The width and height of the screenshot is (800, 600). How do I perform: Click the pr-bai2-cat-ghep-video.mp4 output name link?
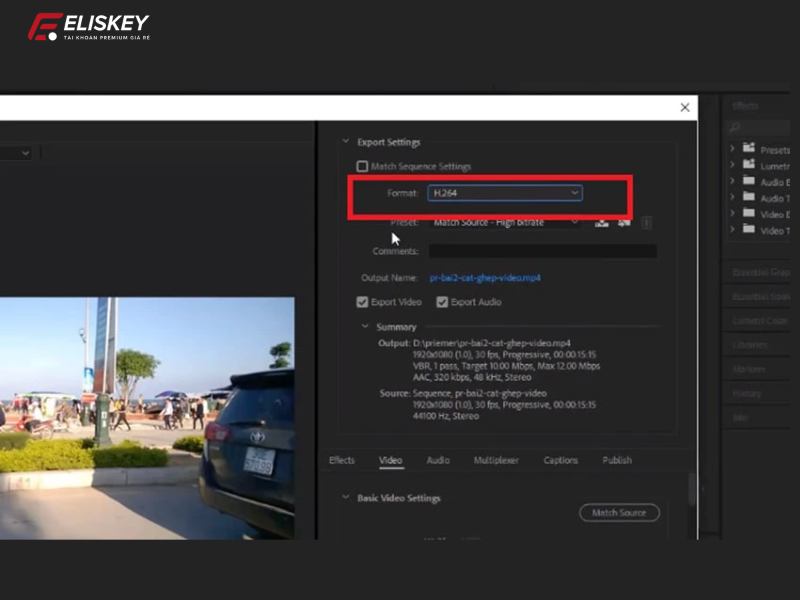pos(485,277)
